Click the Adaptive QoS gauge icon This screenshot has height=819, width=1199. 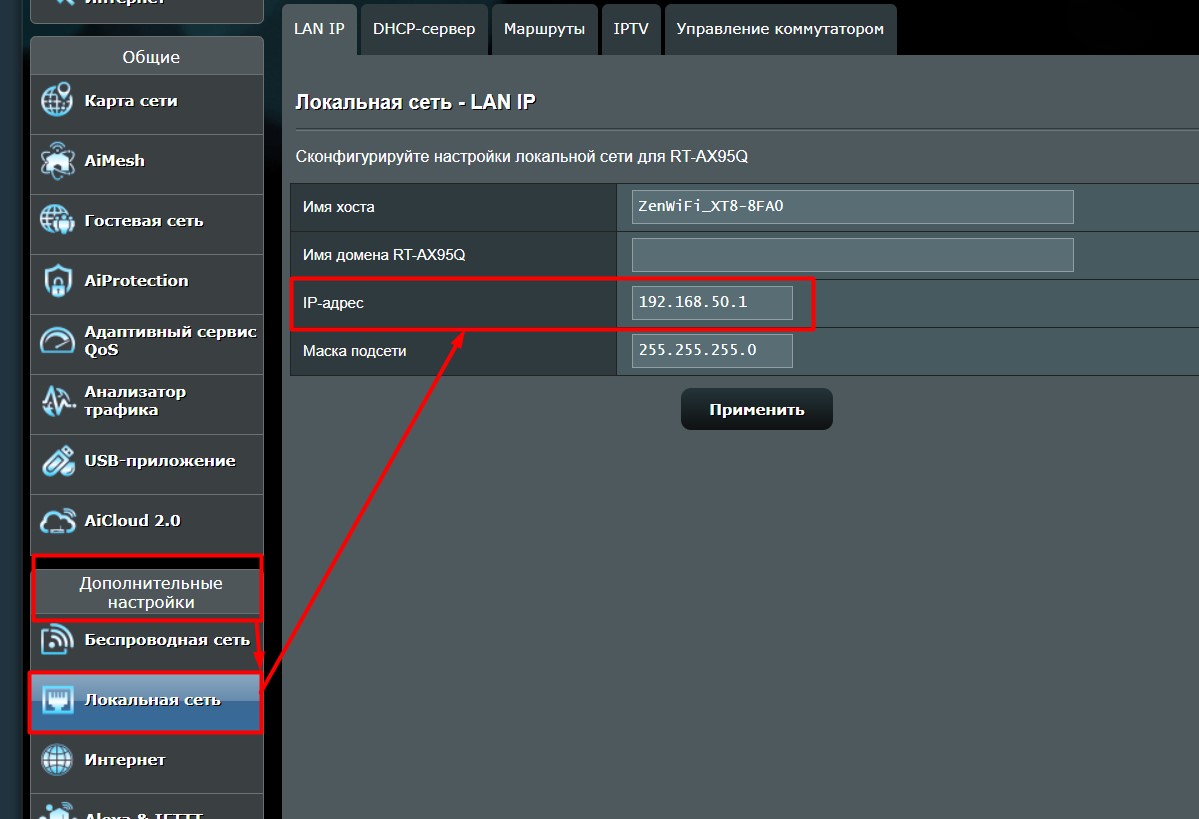point(57,340)
